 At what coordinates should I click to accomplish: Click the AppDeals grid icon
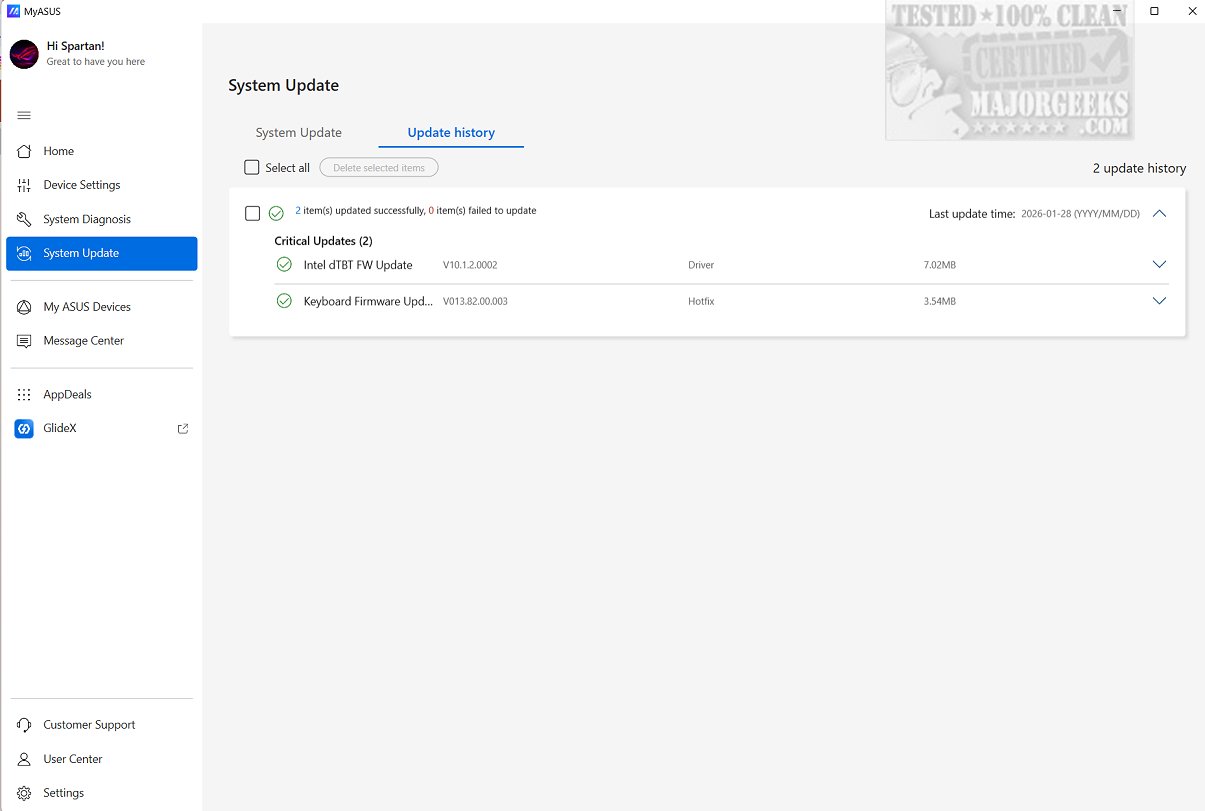tap(24, 395)
